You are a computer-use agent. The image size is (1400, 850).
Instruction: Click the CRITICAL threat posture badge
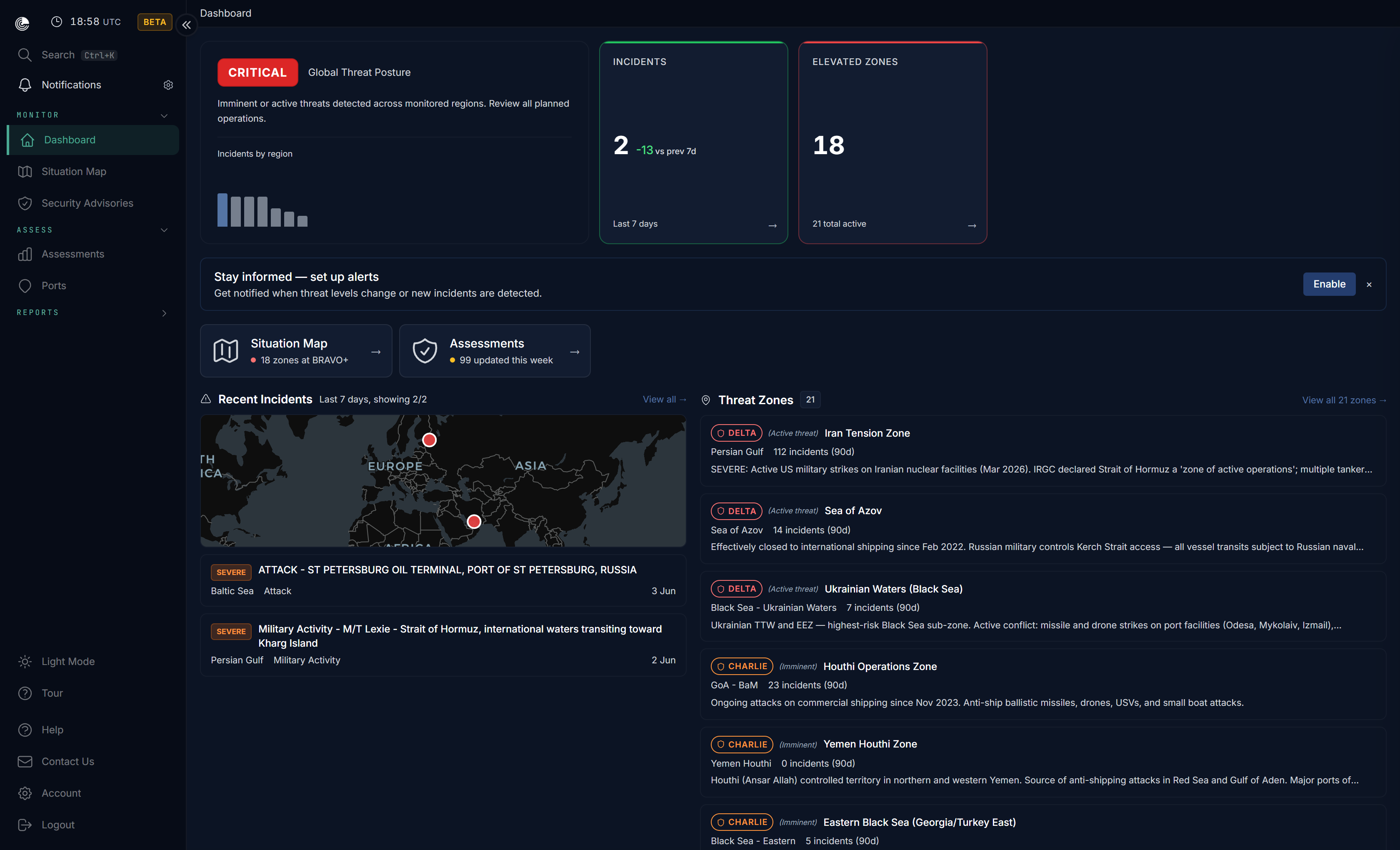pos(257,72)
